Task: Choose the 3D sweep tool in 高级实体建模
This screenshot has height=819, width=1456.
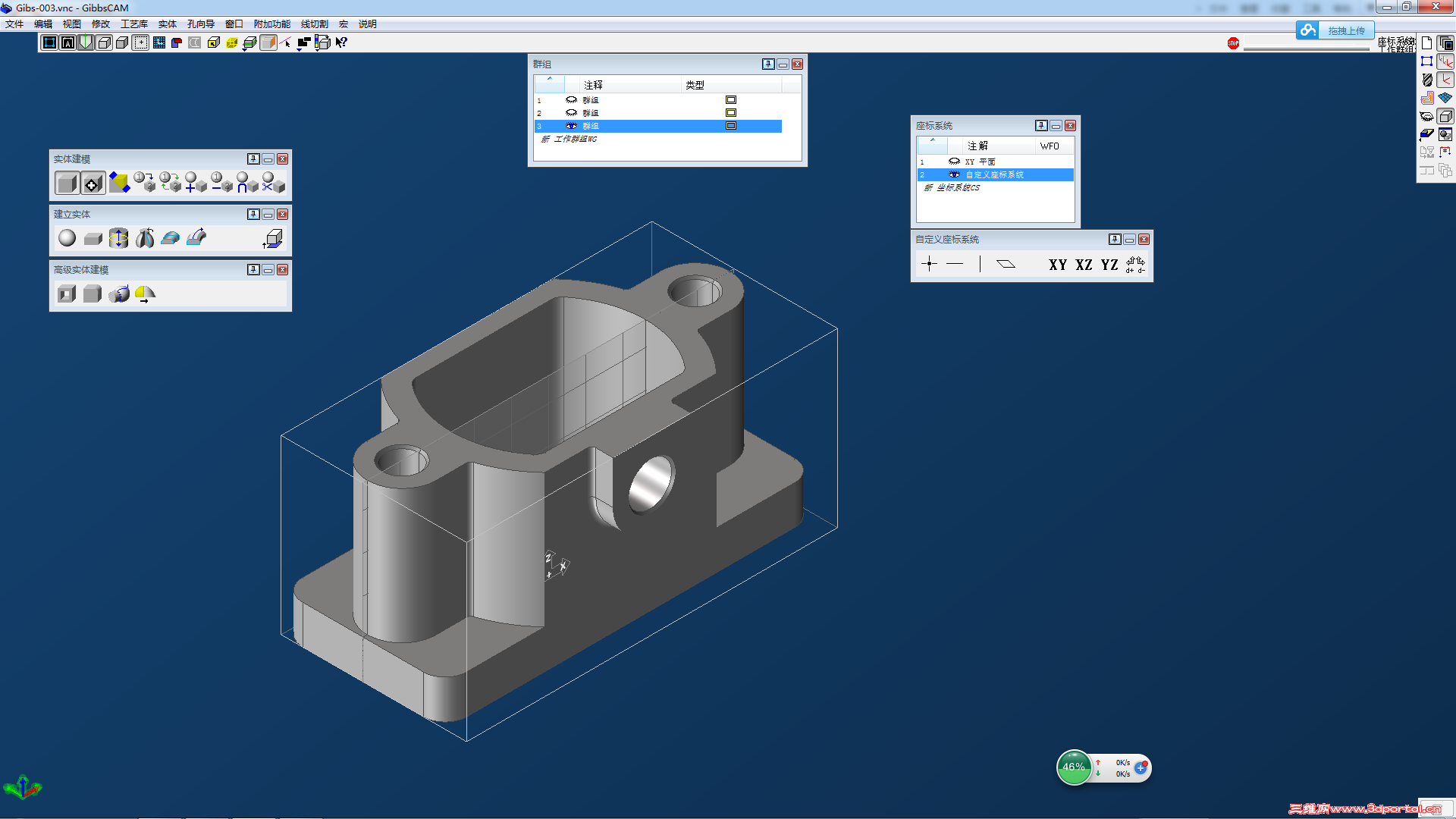Action: point(119,293)
